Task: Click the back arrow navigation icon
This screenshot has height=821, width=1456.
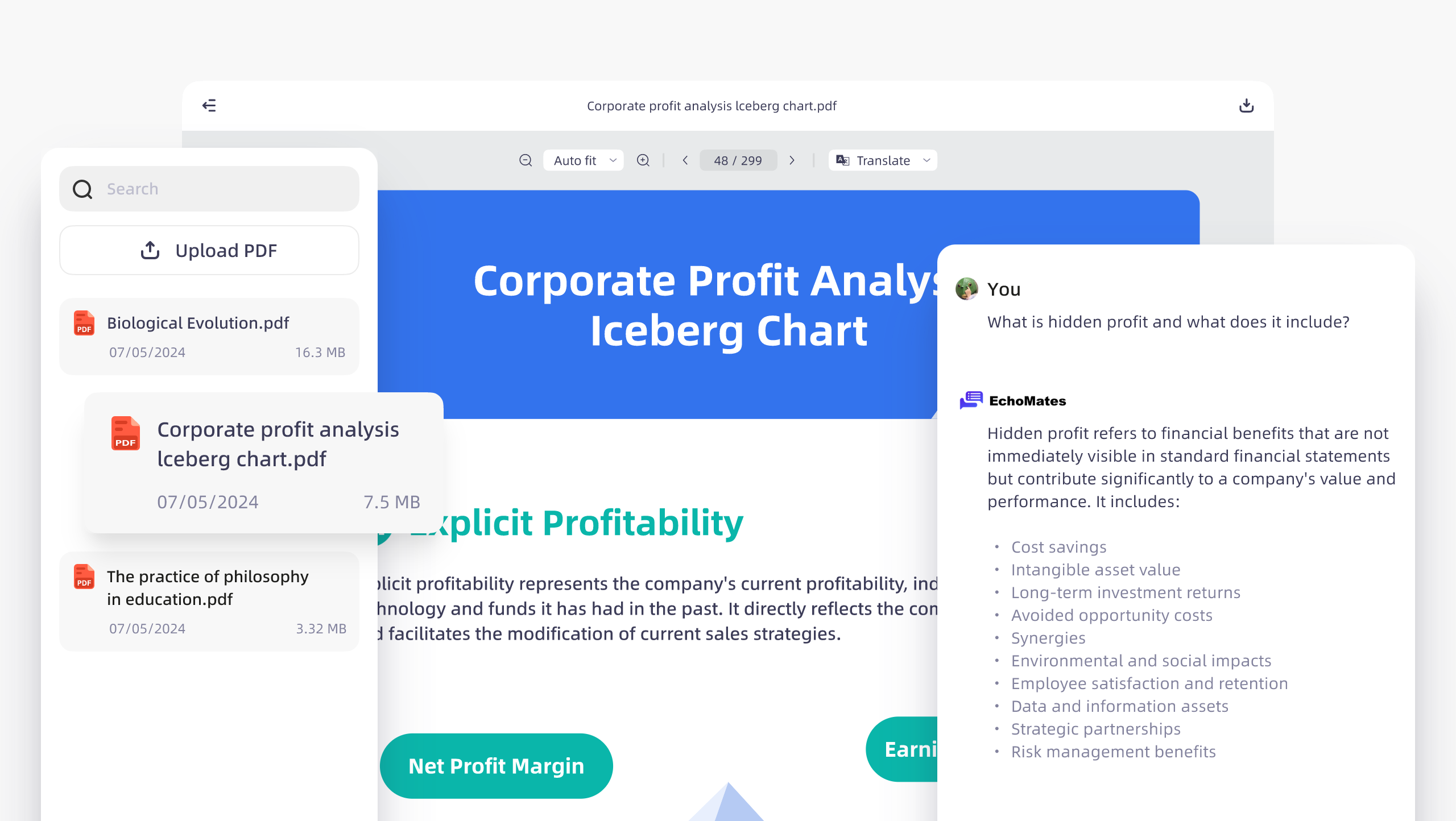Action: coord(209,105)
